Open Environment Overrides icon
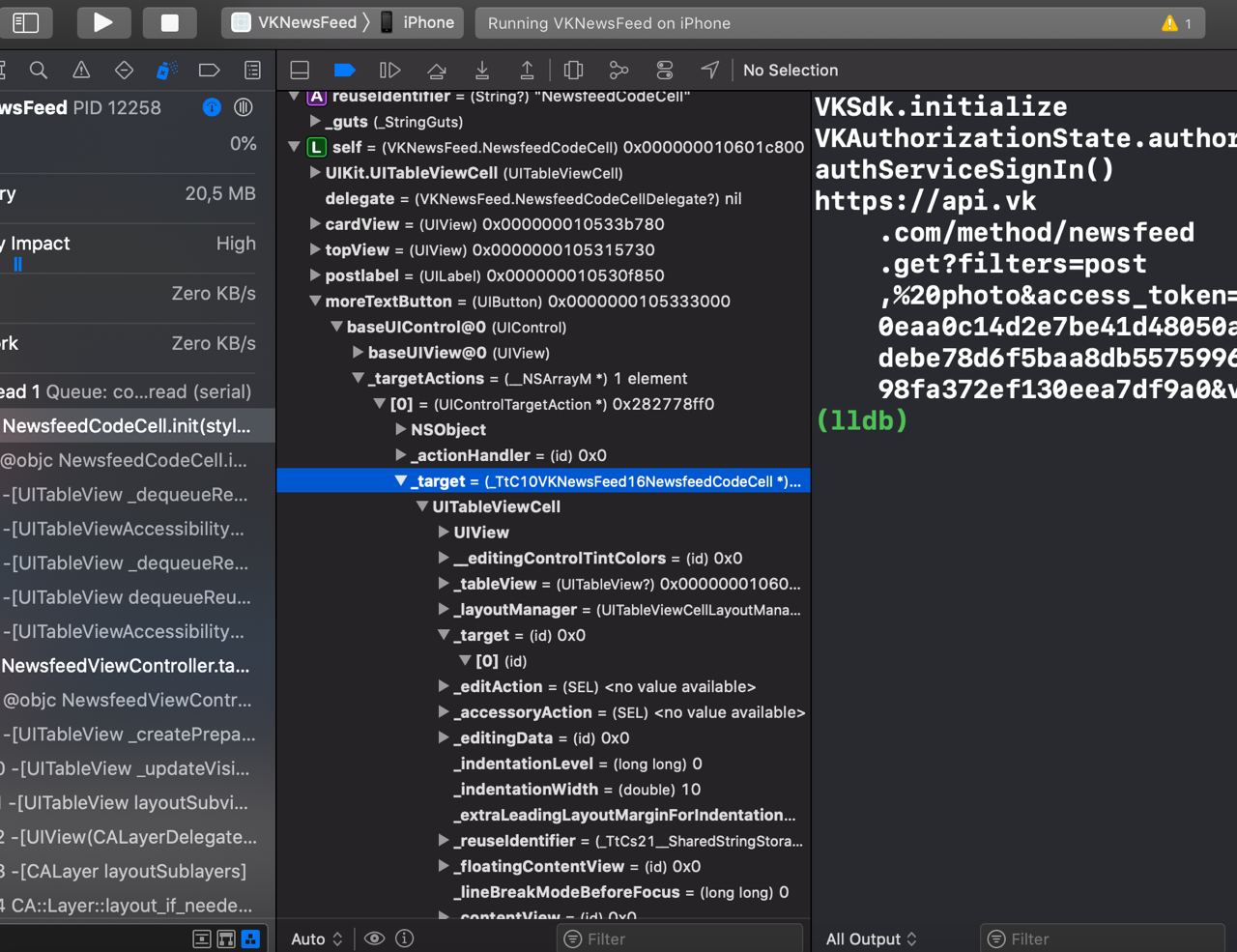Screen dimensions: 1237x952 [x=664, y=70]
